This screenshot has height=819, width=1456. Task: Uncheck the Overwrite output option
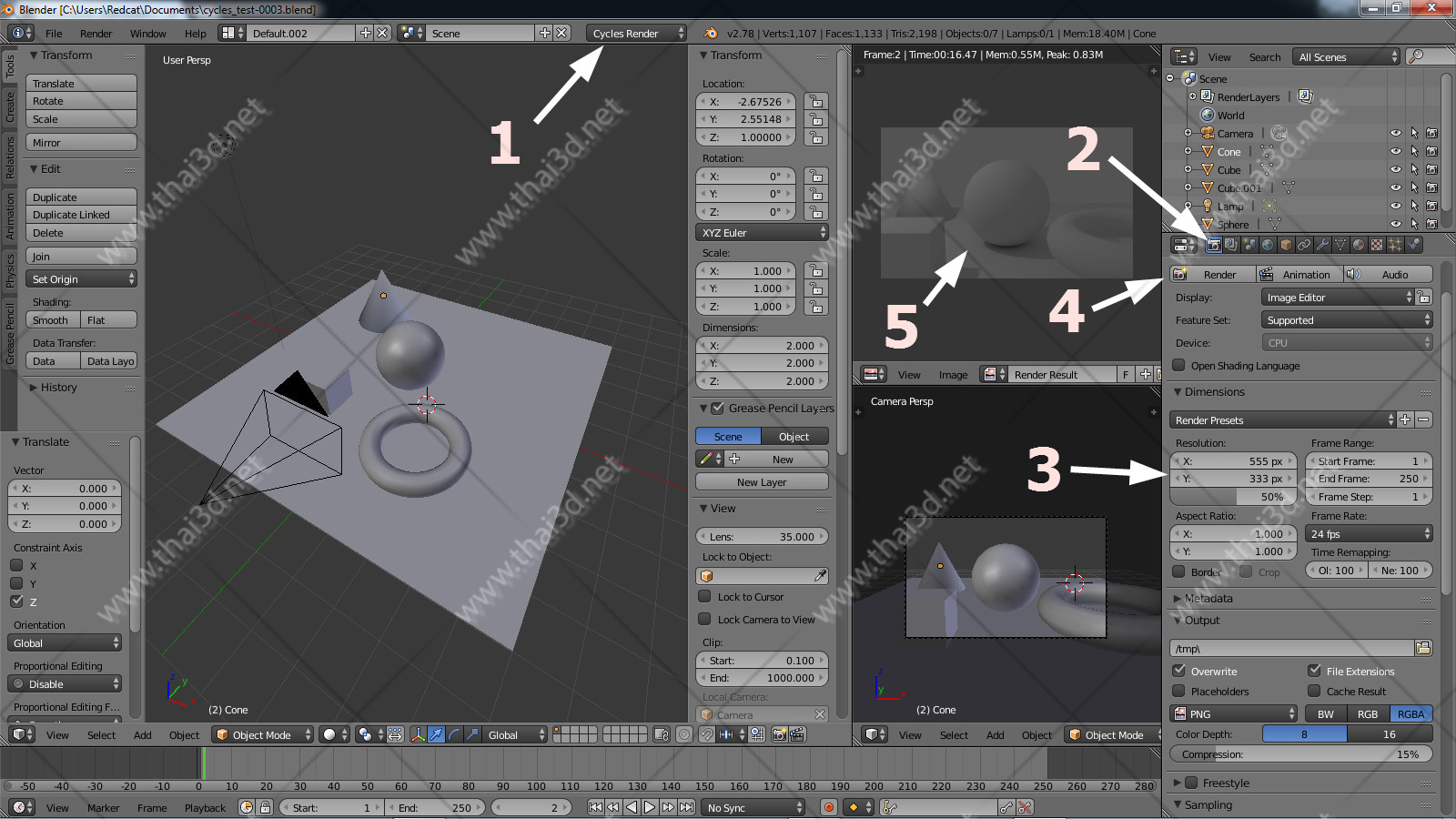click(x=1179, y=671)
